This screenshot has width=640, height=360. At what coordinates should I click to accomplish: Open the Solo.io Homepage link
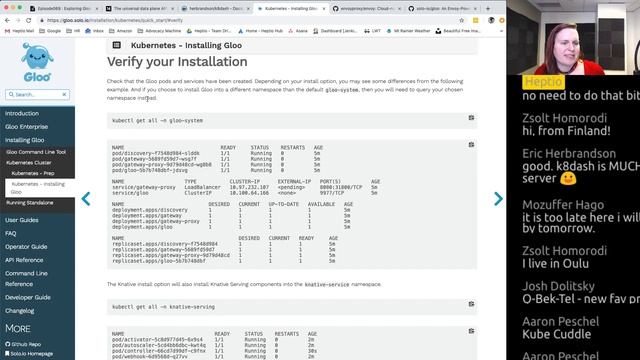click(29, 353)
